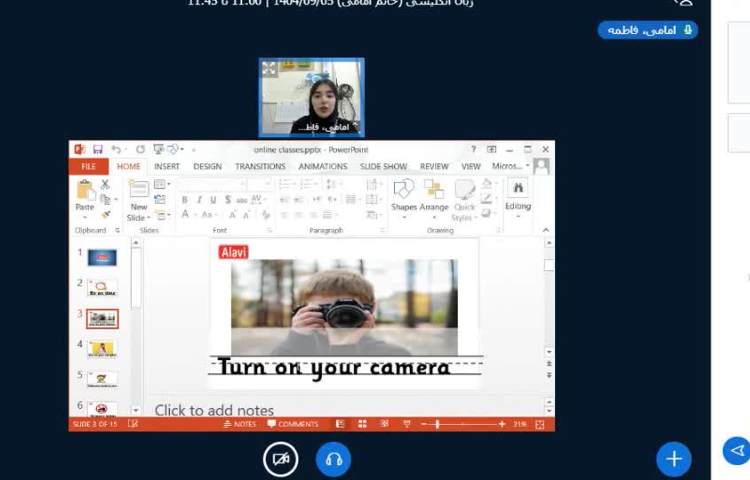Turn on the webcam with camera button

281,459
